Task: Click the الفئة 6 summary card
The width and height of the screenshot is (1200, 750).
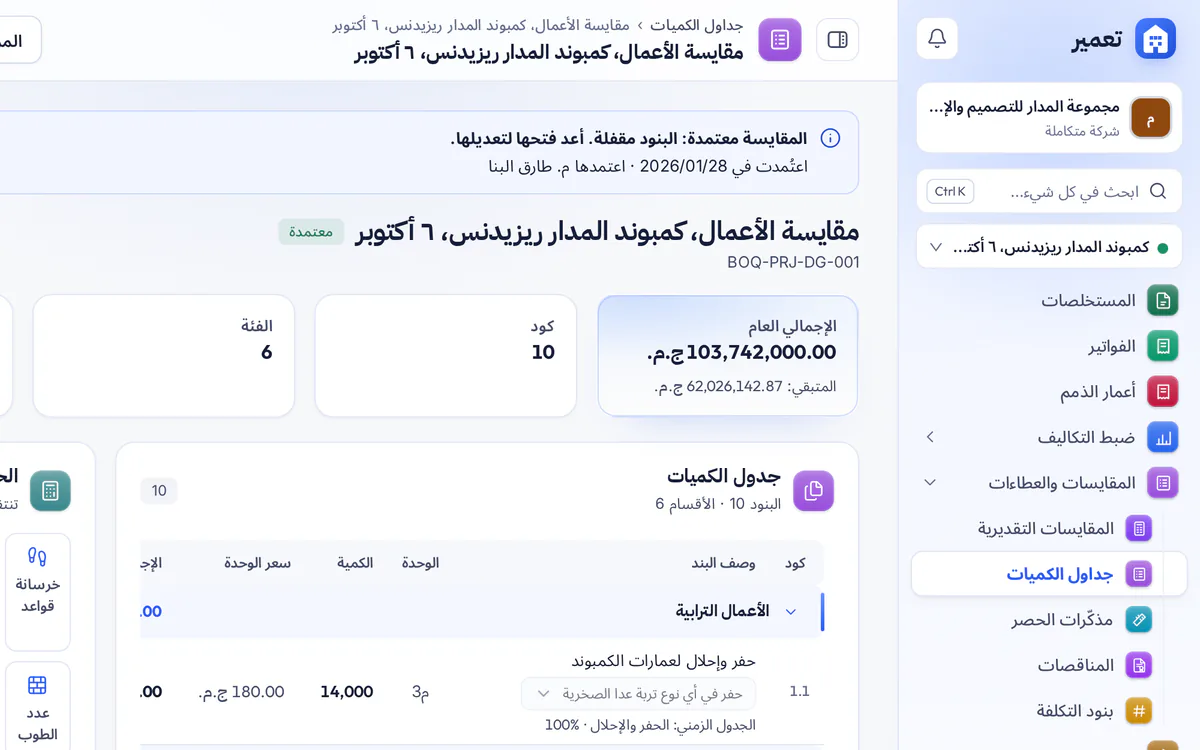Action: click(164, 355)
